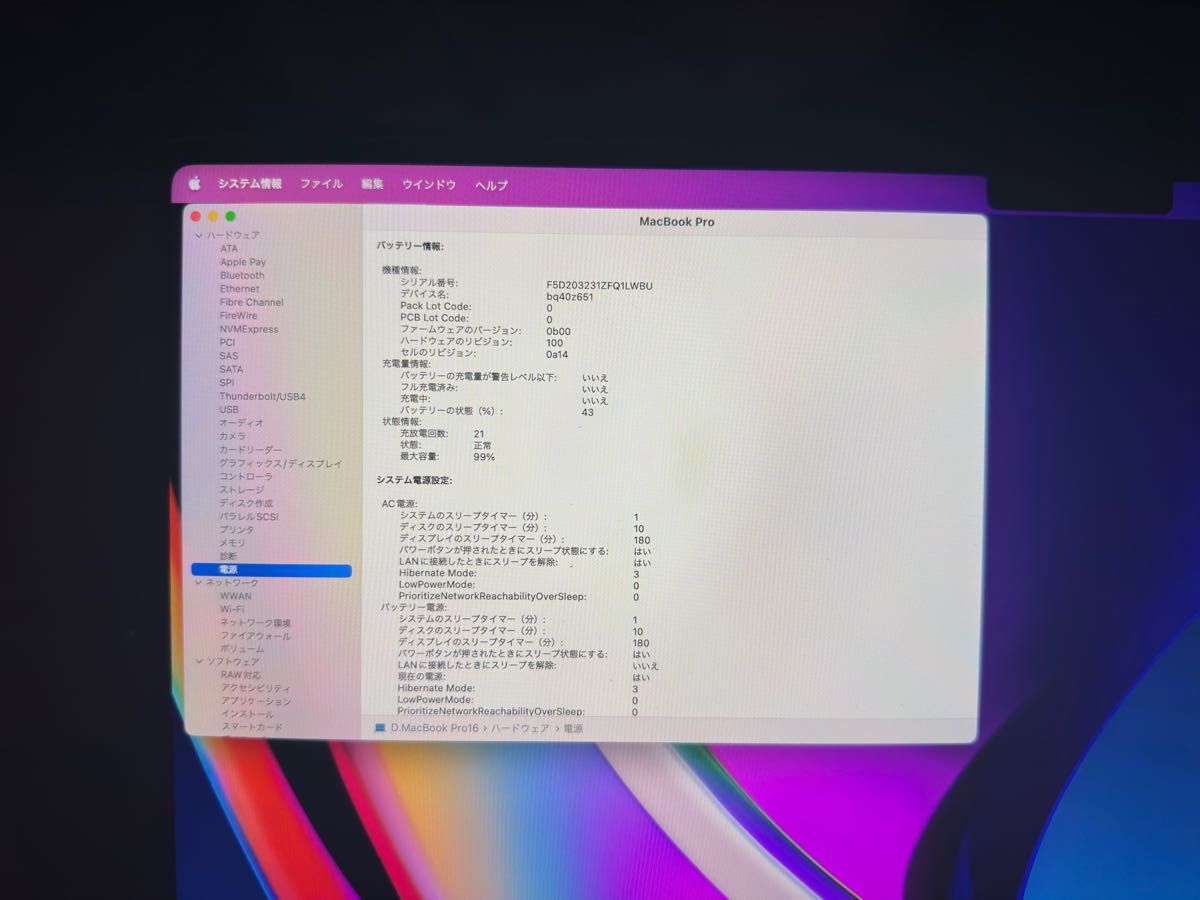
Task: Select PCI in the sidebar
Action: coord(228,342)
